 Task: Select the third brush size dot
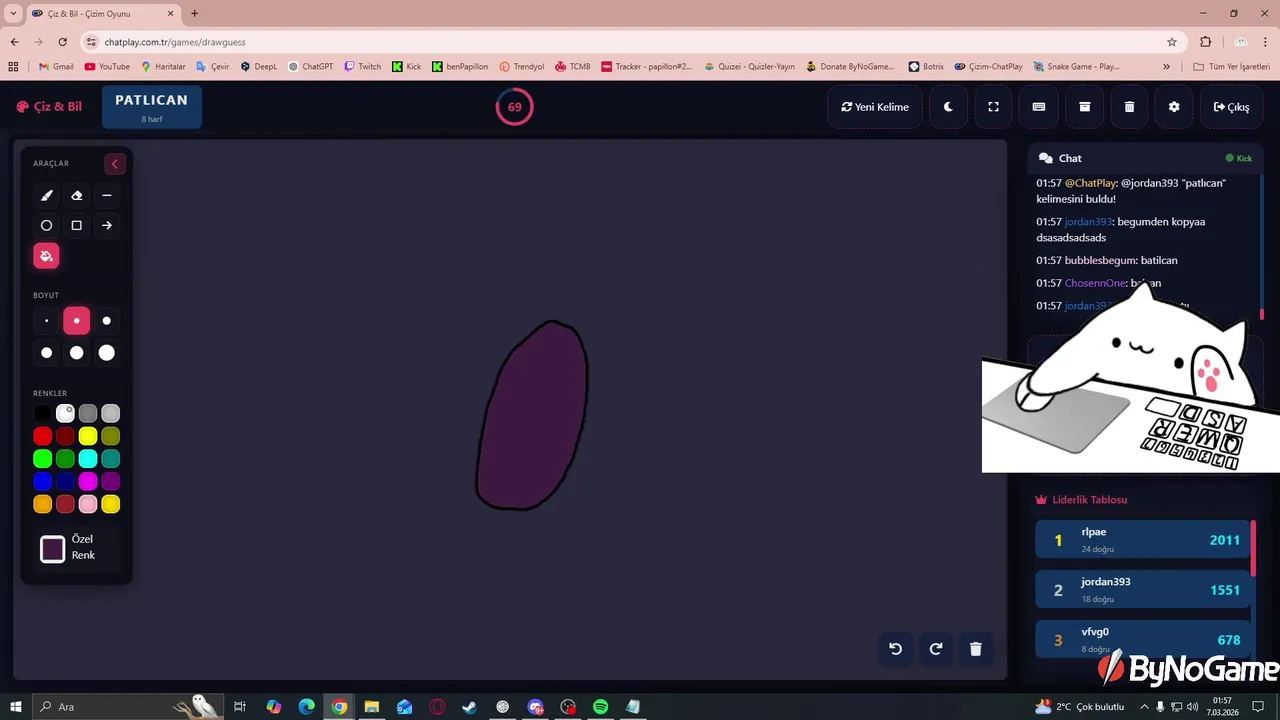click(106, 321)
